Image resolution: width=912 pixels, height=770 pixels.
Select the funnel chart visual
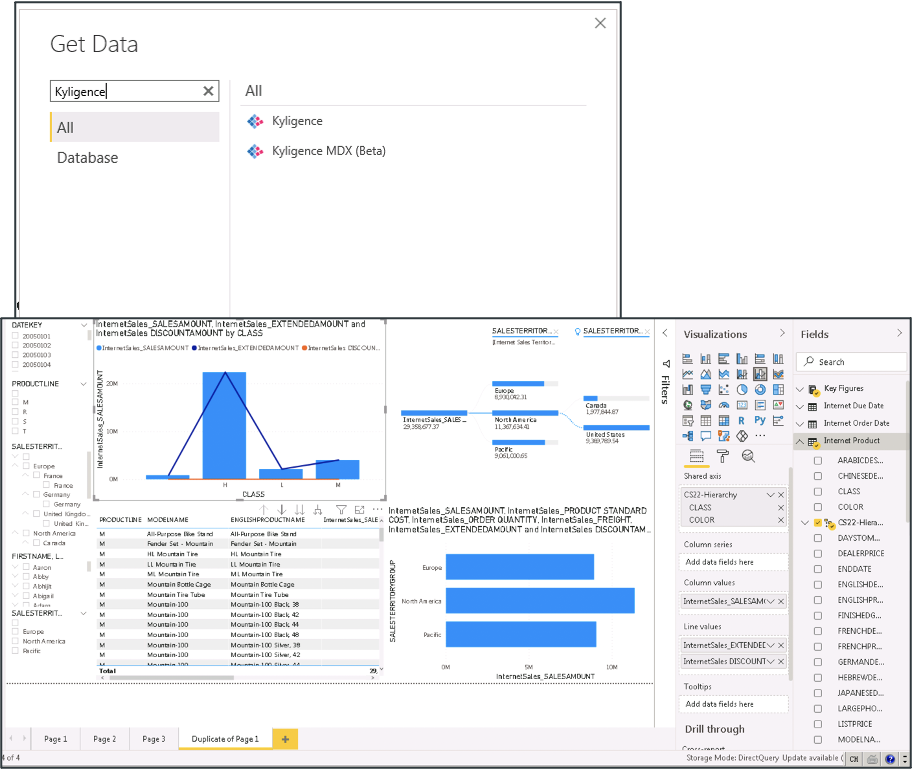point(706,390)
